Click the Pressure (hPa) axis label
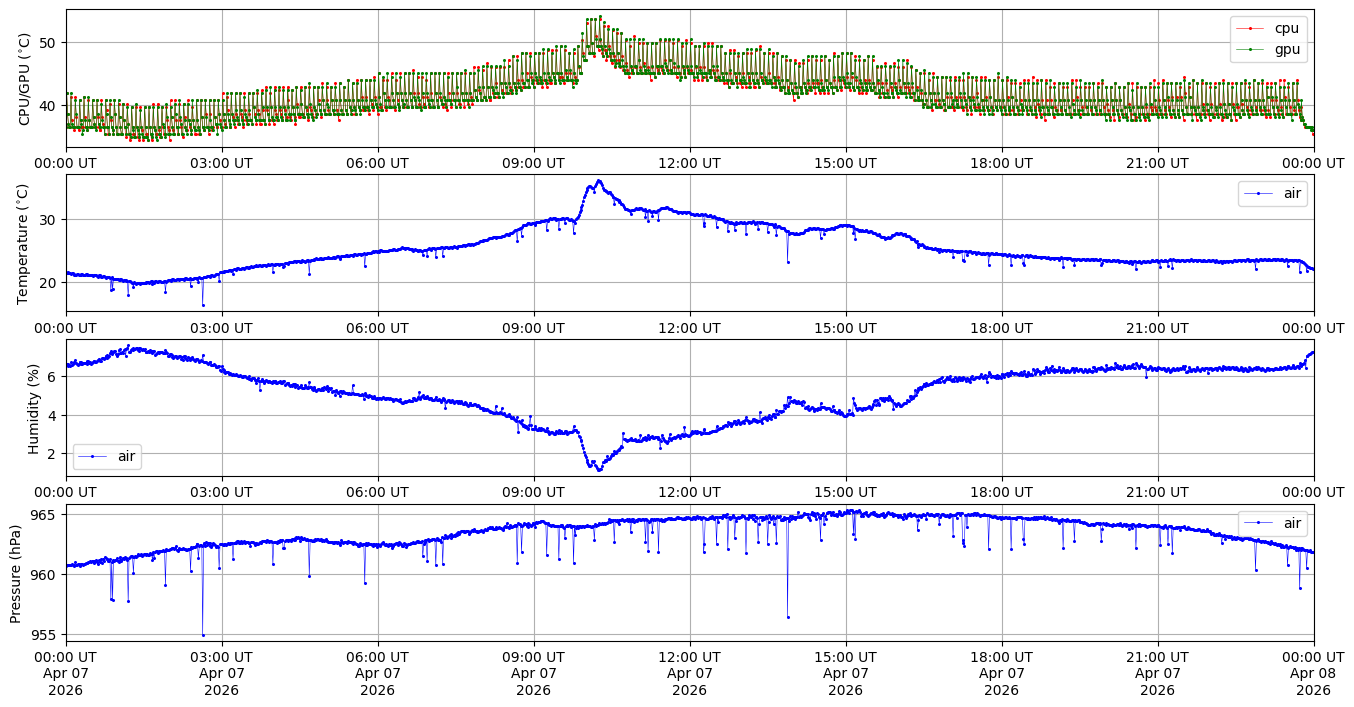The width and height of the screenshot is (1354, 707). [x=16, y=572]
